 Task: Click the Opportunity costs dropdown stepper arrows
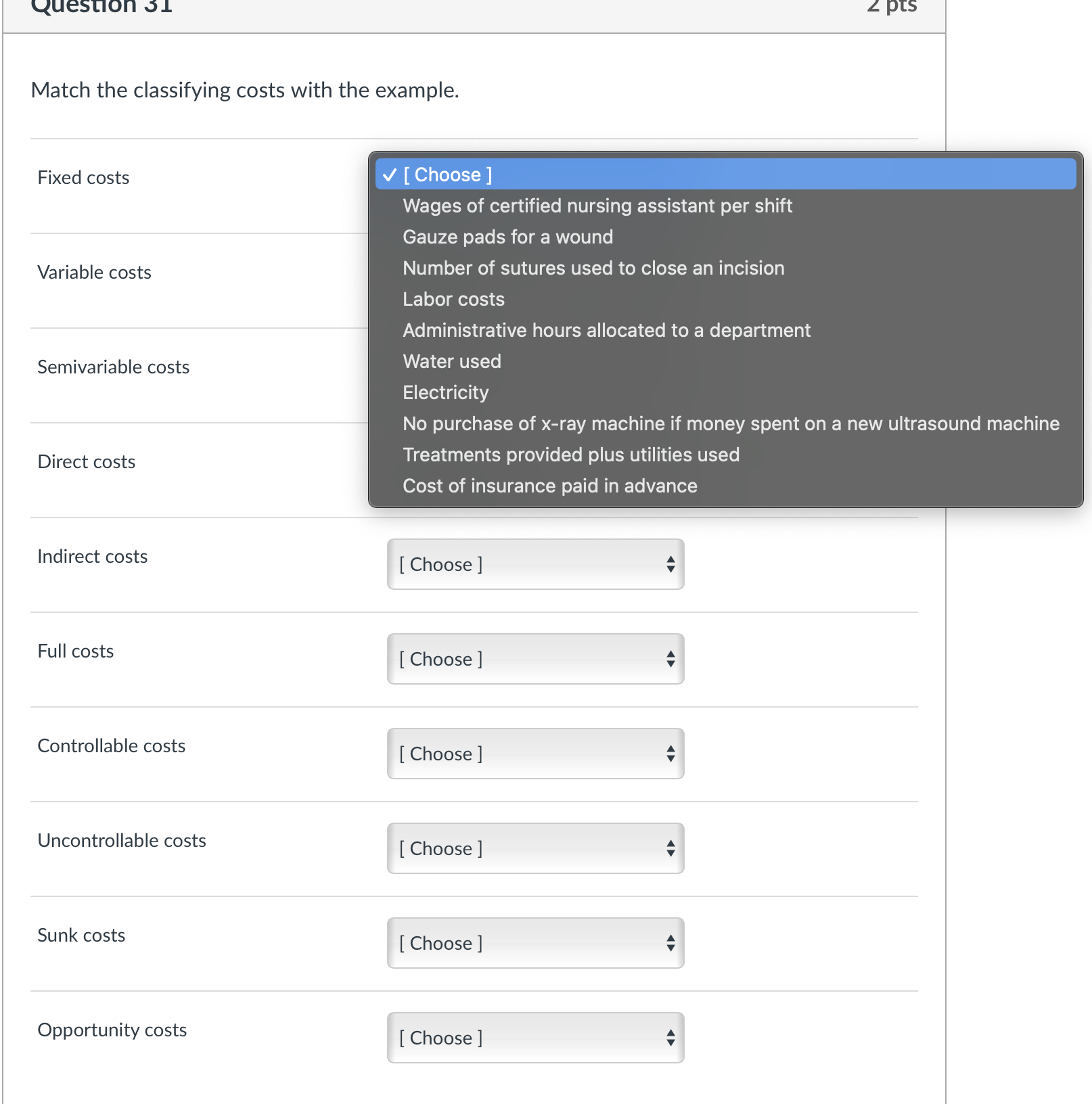[x=670, y=1038]
